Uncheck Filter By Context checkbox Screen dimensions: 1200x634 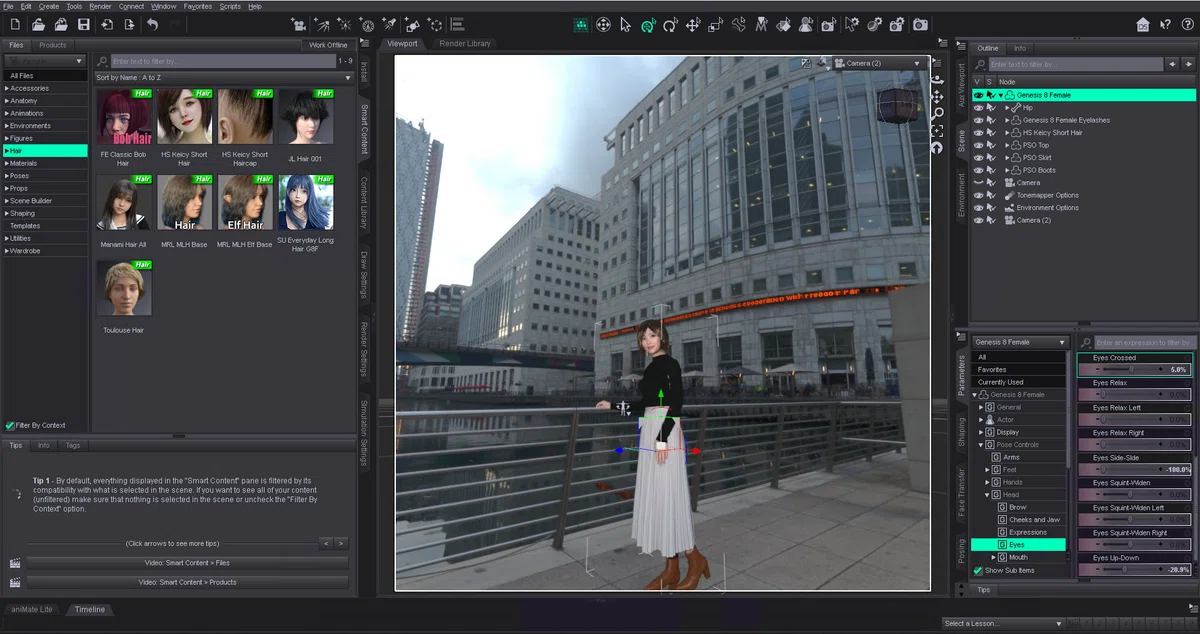point(10,425)
